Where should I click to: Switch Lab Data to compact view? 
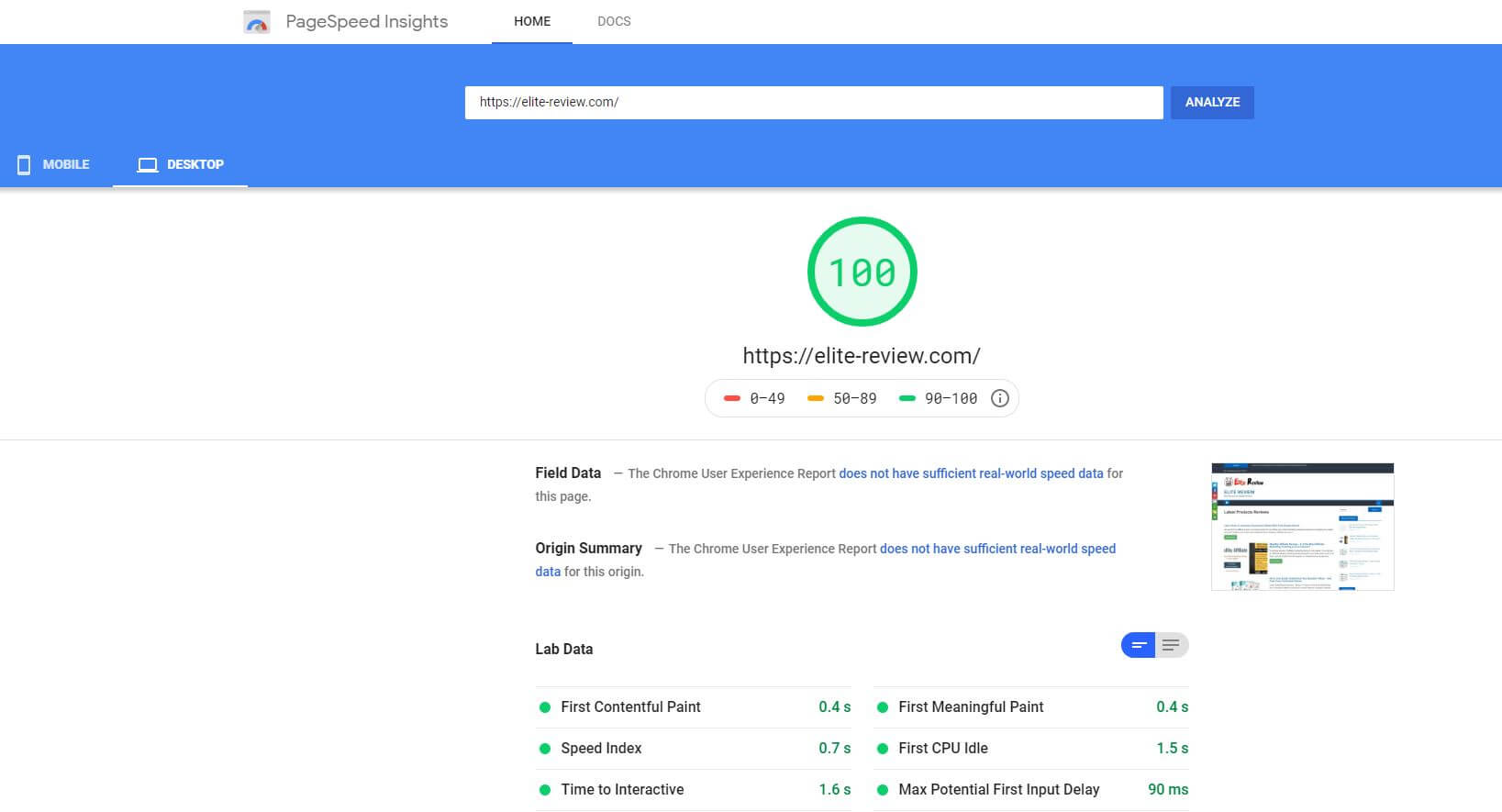(1139, 645)
